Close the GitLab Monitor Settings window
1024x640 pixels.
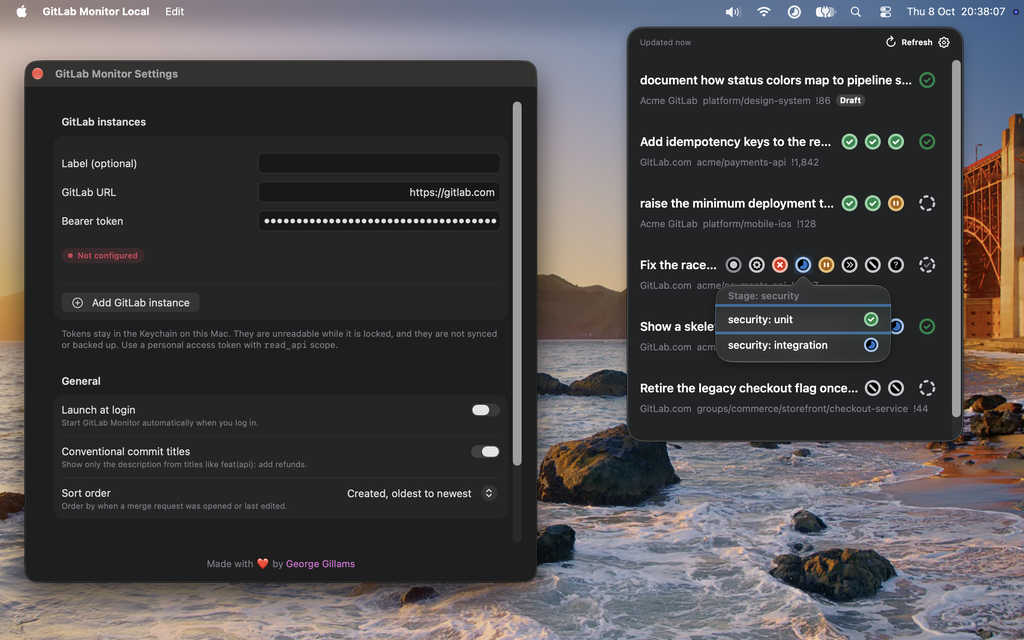click(38, 74)
